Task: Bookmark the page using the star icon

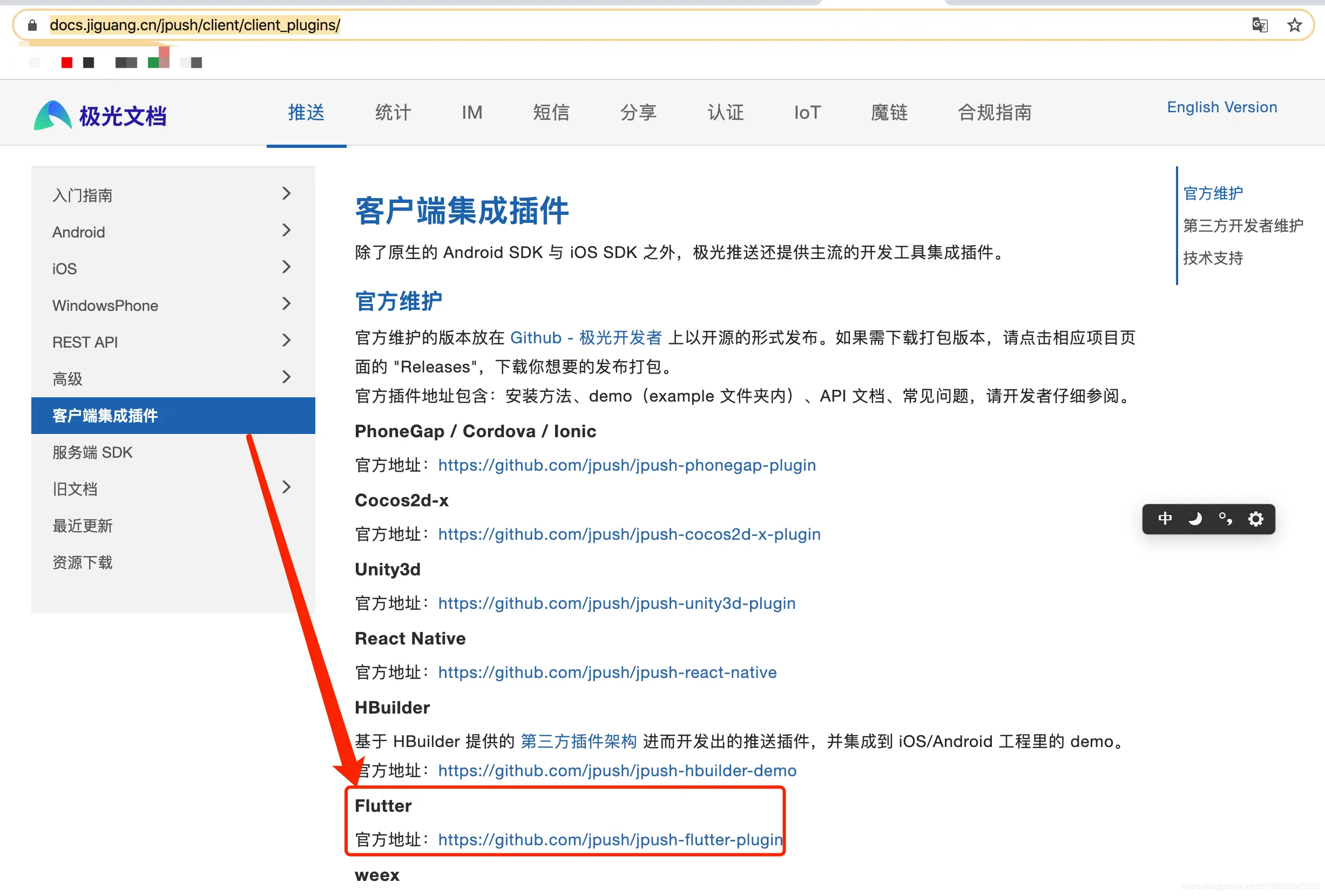Action: 1294,25
